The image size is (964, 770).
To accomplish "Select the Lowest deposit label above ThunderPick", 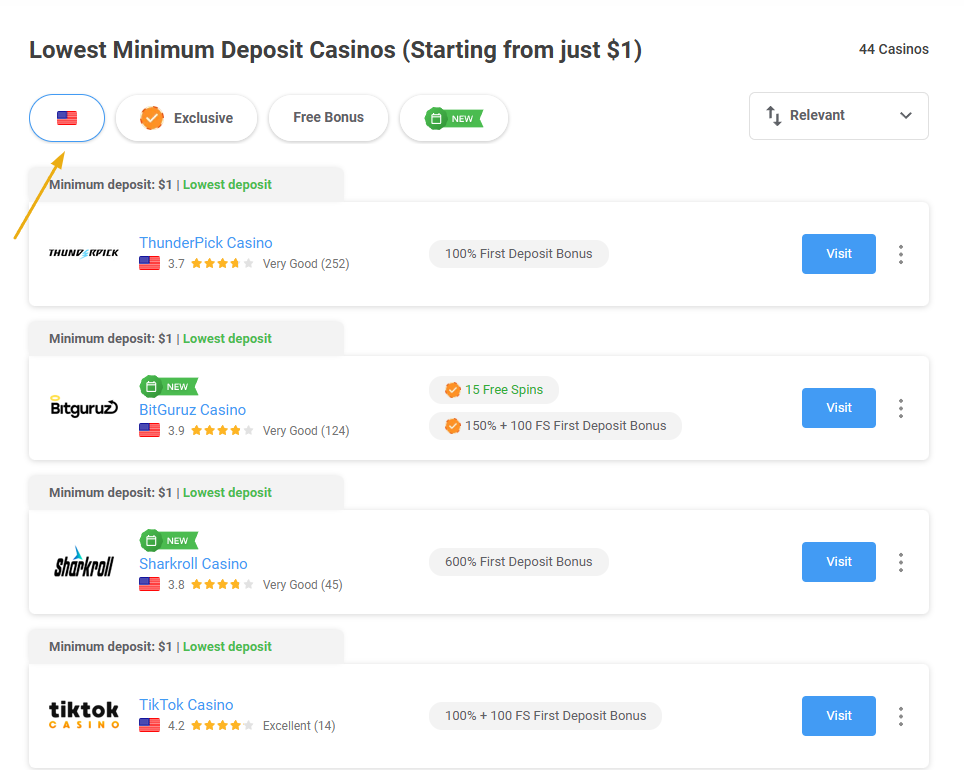I will (226, 184).
